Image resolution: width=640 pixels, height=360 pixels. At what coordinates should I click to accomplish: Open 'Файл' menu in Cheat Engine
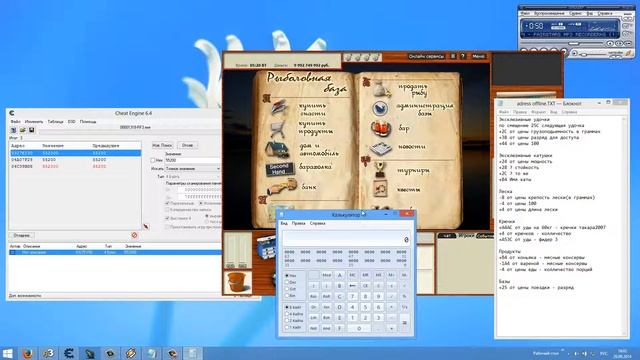[x=15, y=122]
